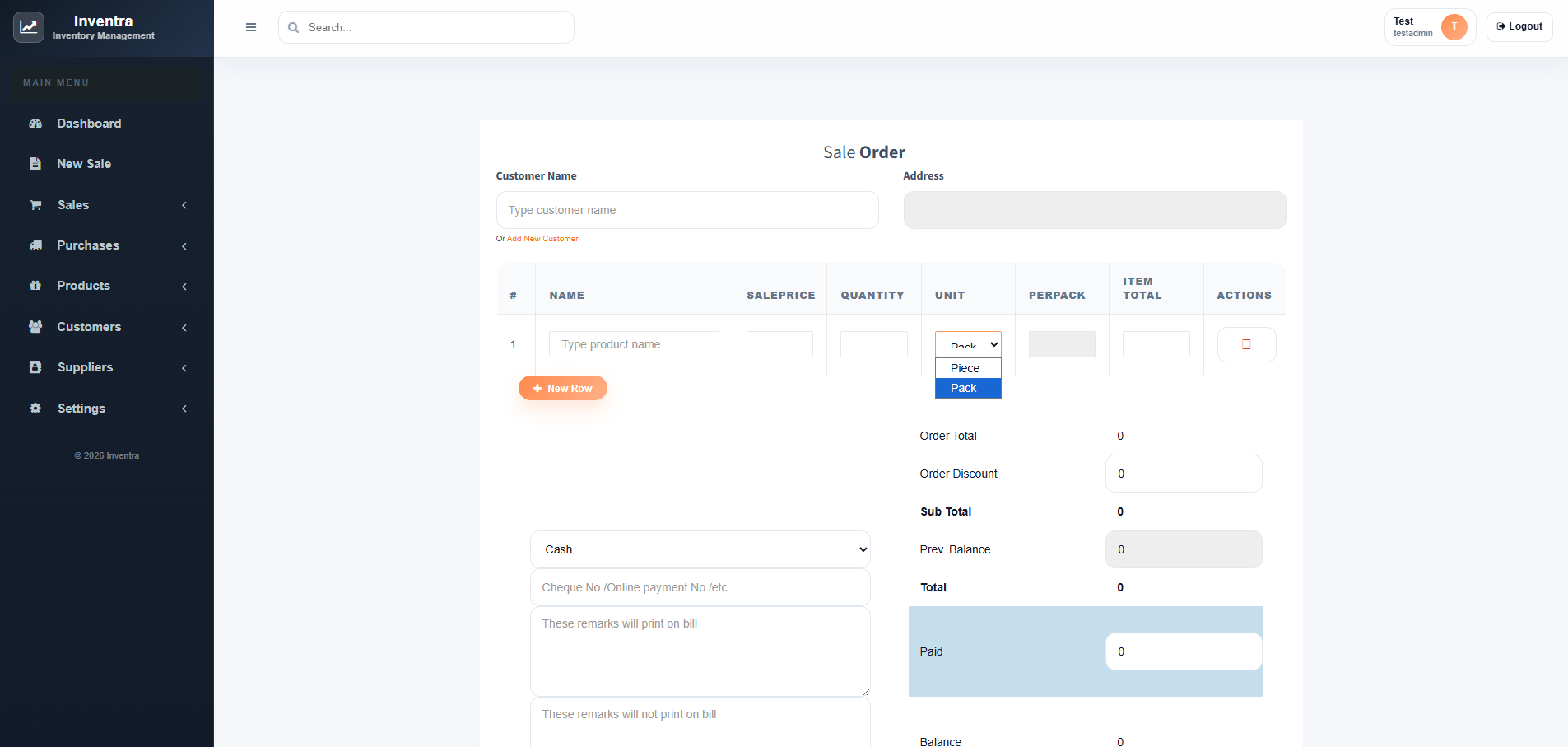Click the orange user avatar
The image size is (1568, 747).
click(1454, 27)
